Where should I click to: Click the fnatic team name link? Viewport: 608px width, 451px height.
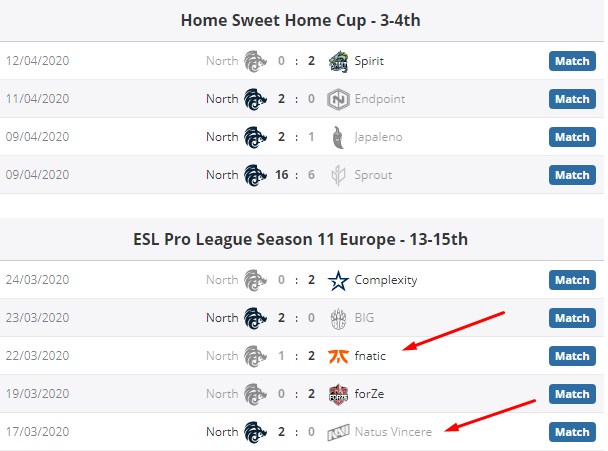pyautogui.click(x=369, y=356)
